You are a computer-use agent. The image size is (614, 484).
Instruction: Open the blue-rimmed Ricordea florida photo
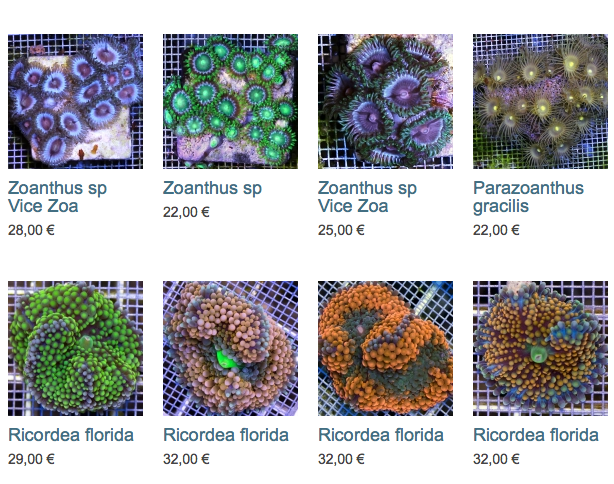coord(540,348)
